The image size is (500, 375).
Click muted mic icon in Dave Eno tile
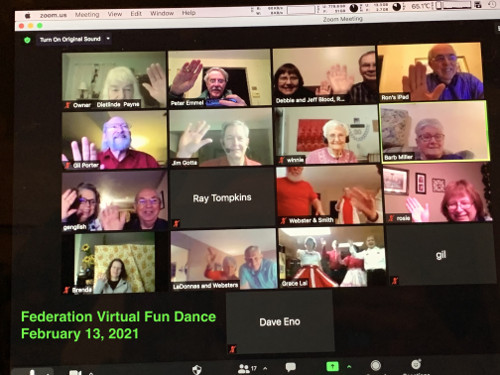point(233,349)
